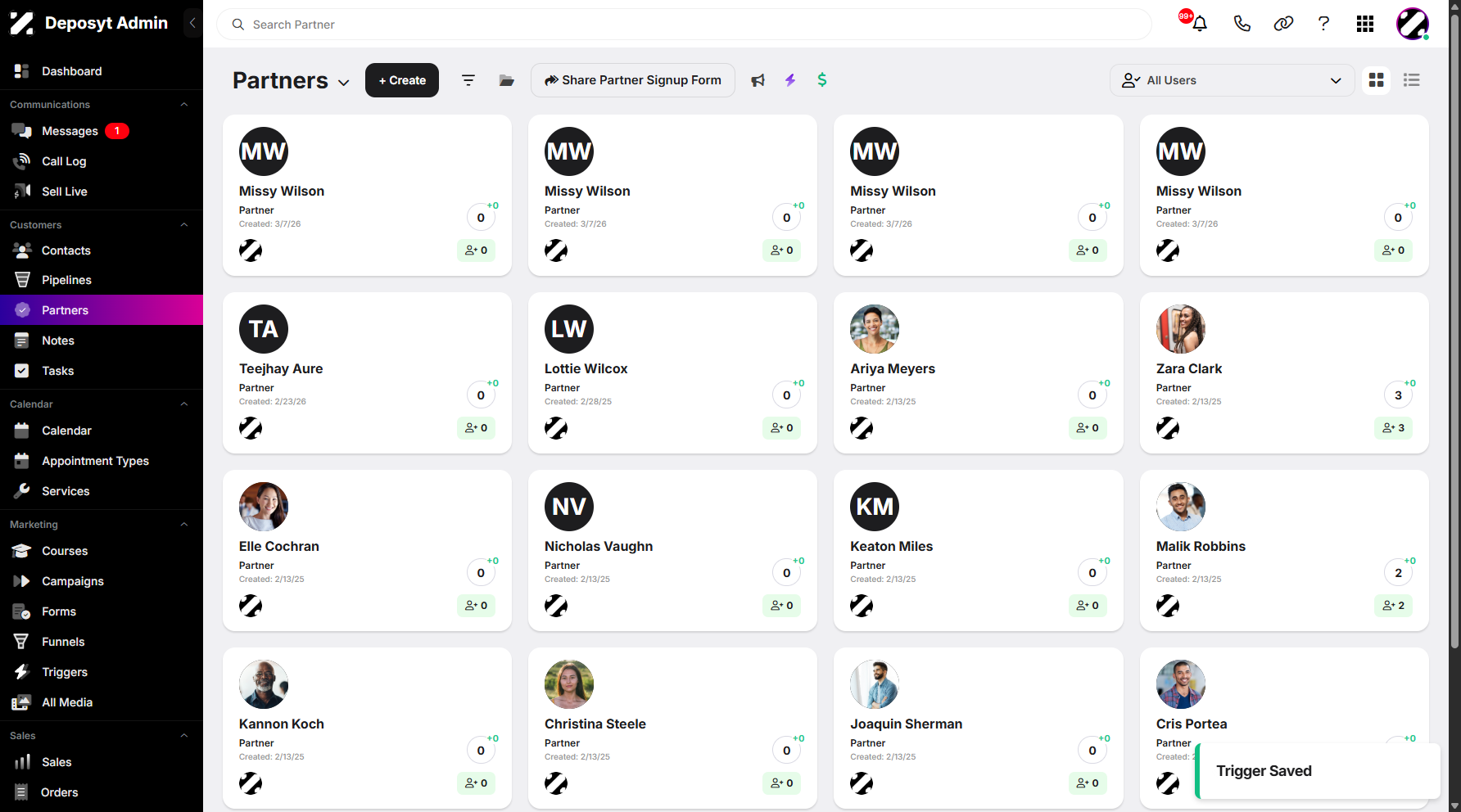Image resolution: width=1461 pixels, height=812 pixels.
Task: Open the profile avatar menu
Action: coord(1413,24)
